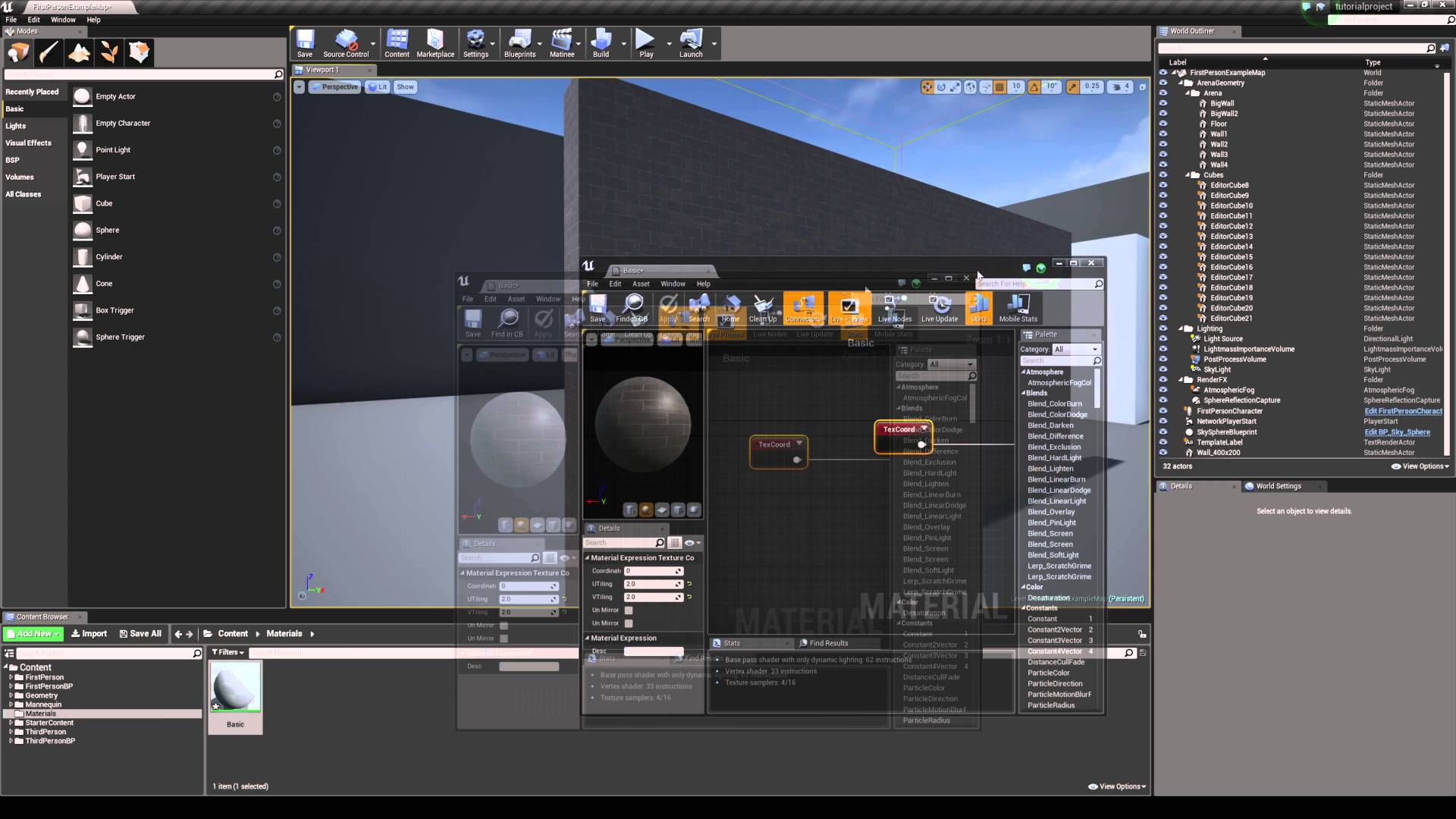Screen dimensions: 1456x819
Task: Open the Perspective viewport dropdown
Action: click(334, 86)
